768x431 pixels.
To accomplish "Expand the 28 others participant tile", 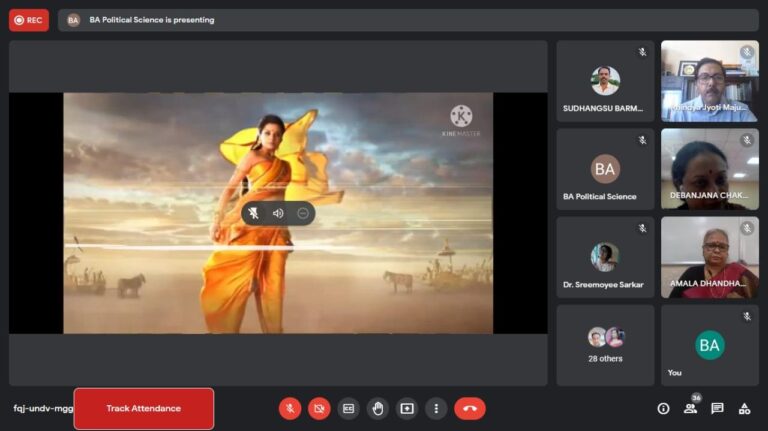I will tap(605, 345).
